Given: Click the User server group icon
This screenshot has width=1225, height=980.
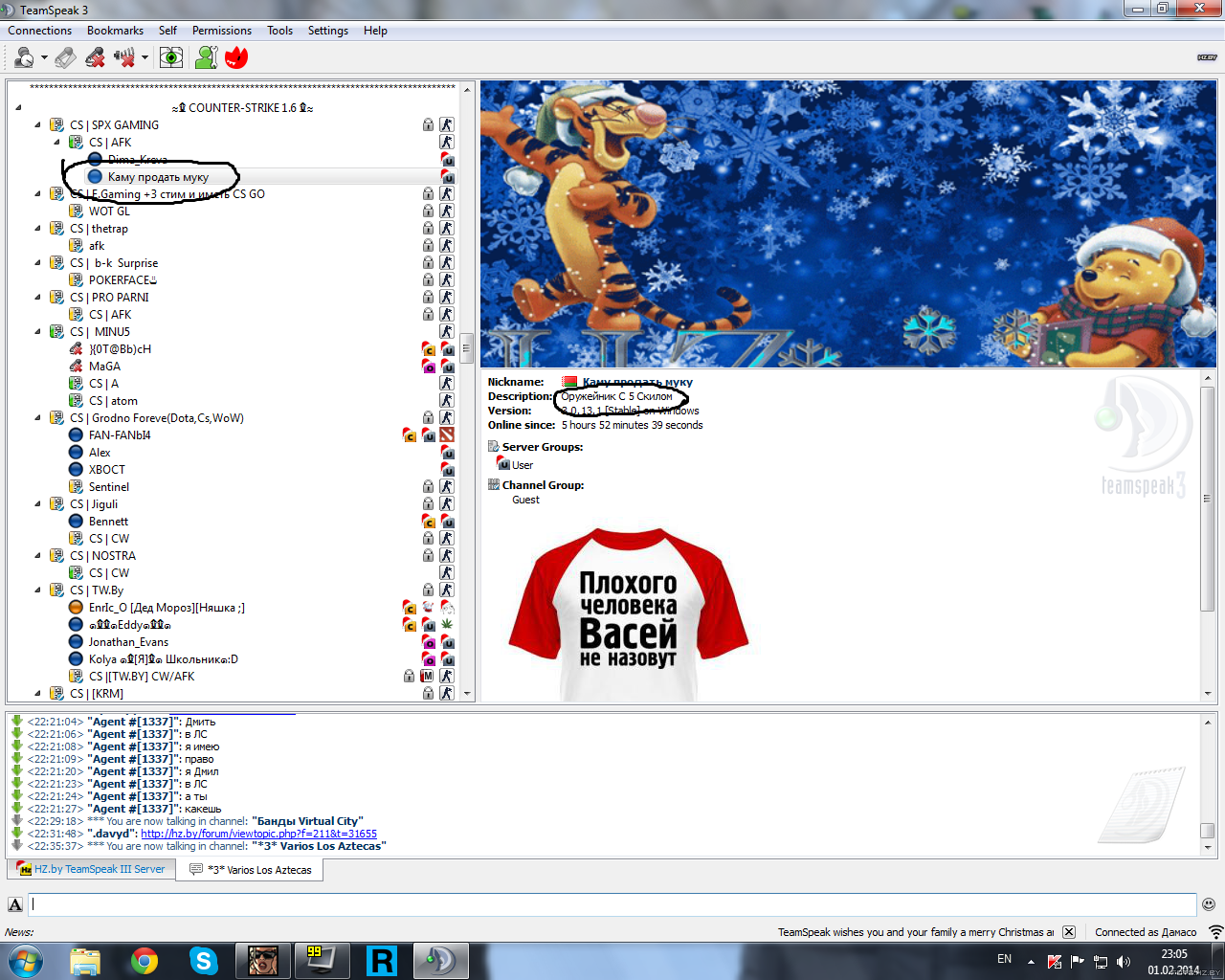Looking at the screenshot, I should point(503,464).
